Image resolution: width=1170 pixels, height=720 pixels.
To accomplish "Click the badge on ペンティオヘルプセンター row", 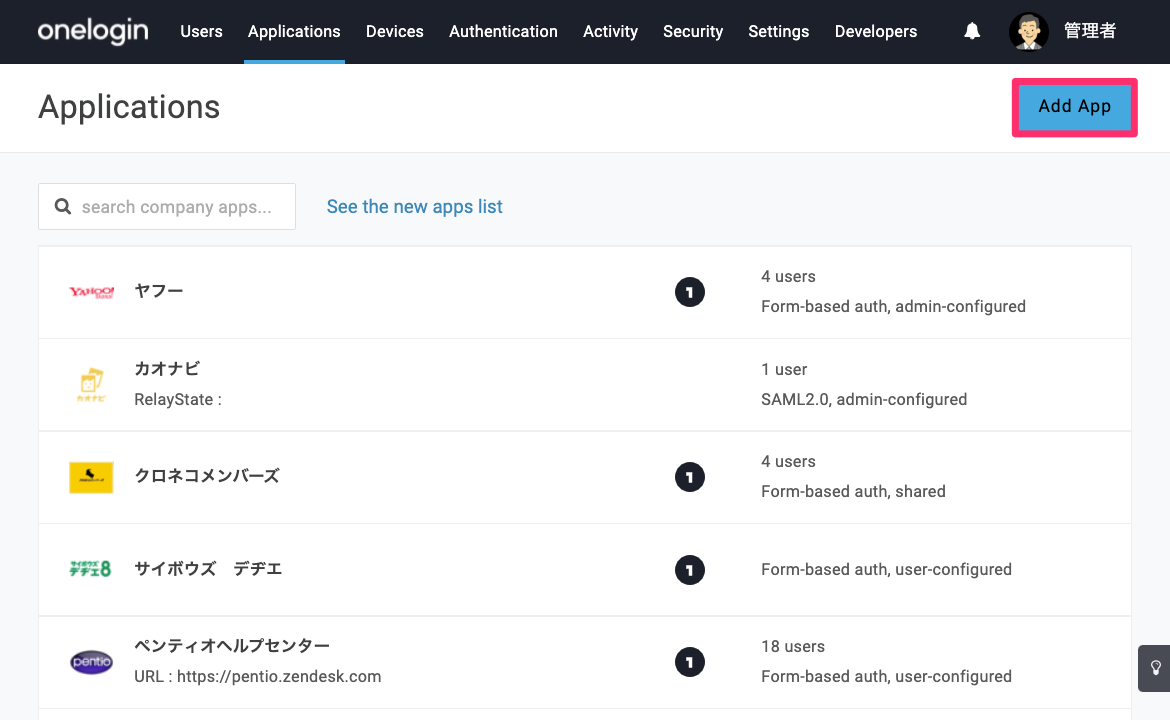I will coord(689,662).
